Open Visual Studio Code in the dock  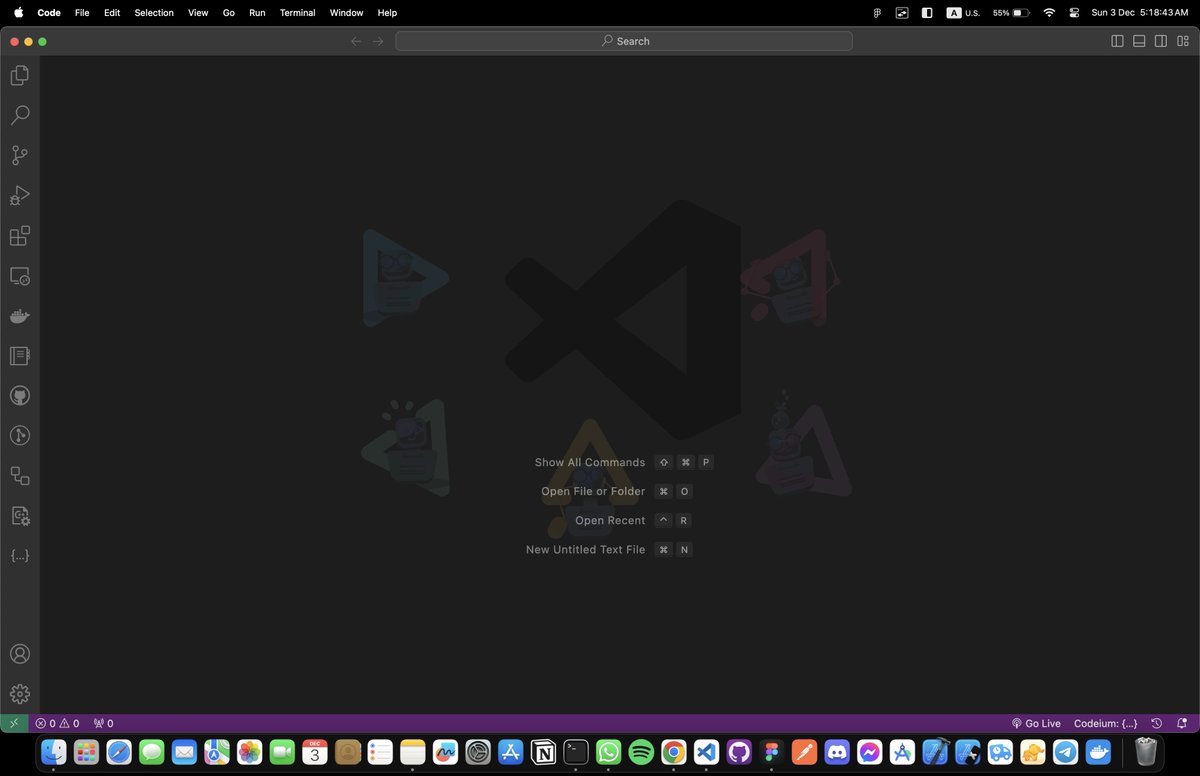click(707, 752)
